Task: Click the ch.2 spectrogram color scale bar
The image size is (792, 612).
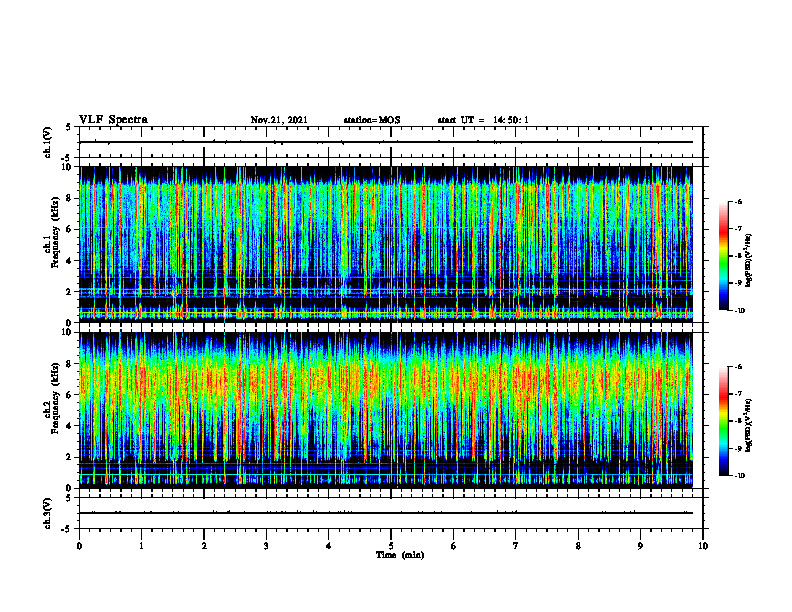Action: tap(723, 421)
